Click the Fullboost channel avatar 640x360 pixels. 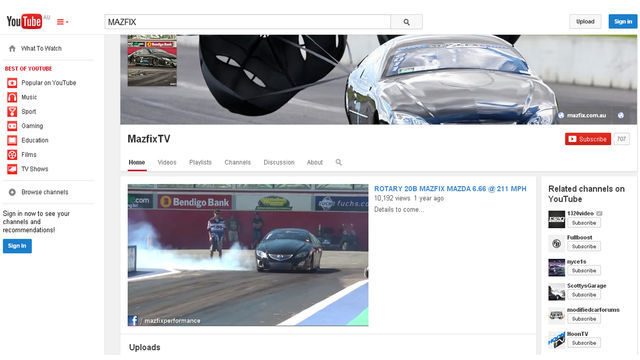[556, 244]
